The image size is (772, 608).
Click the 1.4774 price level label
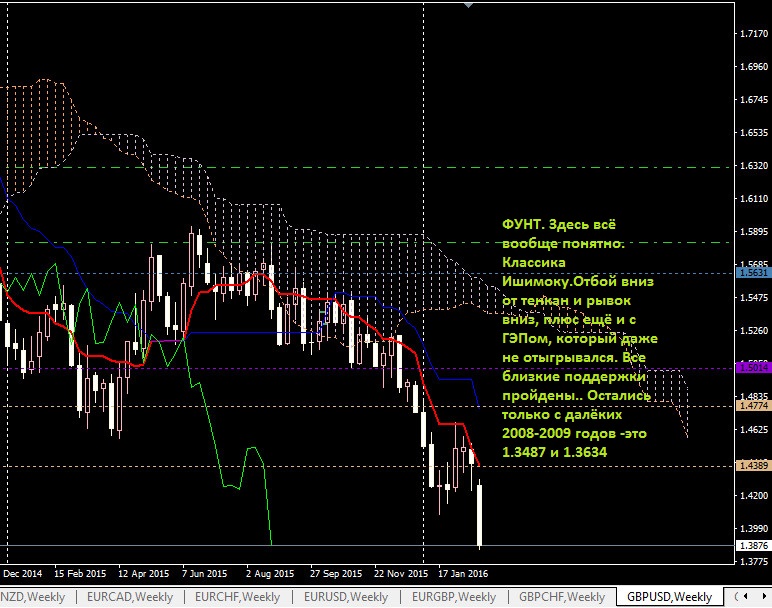tap(753, 406)
